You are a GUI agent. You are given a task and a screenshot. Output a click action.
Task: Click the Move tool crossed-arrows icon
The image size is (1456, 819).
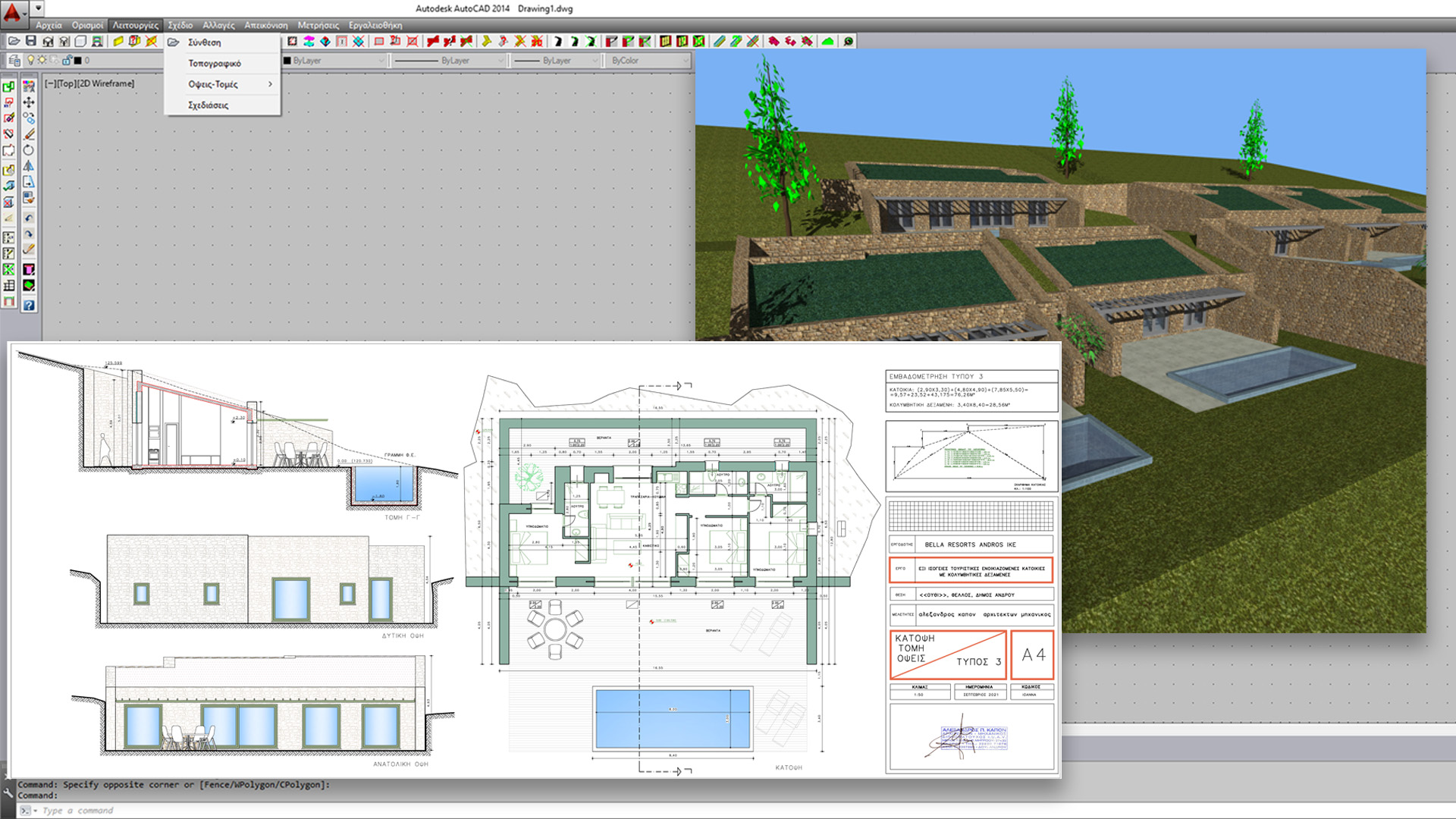coord(29,102)
